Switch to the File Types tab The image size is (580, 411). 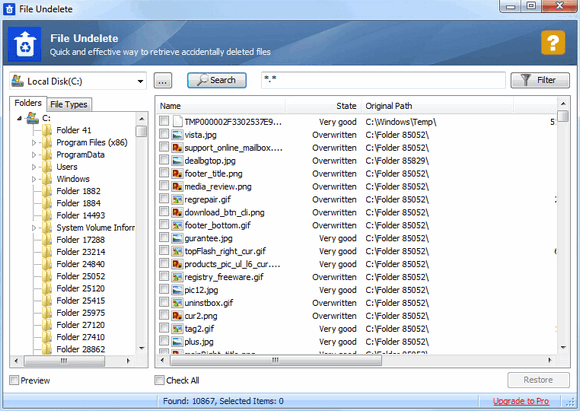(x=69, y=105)
